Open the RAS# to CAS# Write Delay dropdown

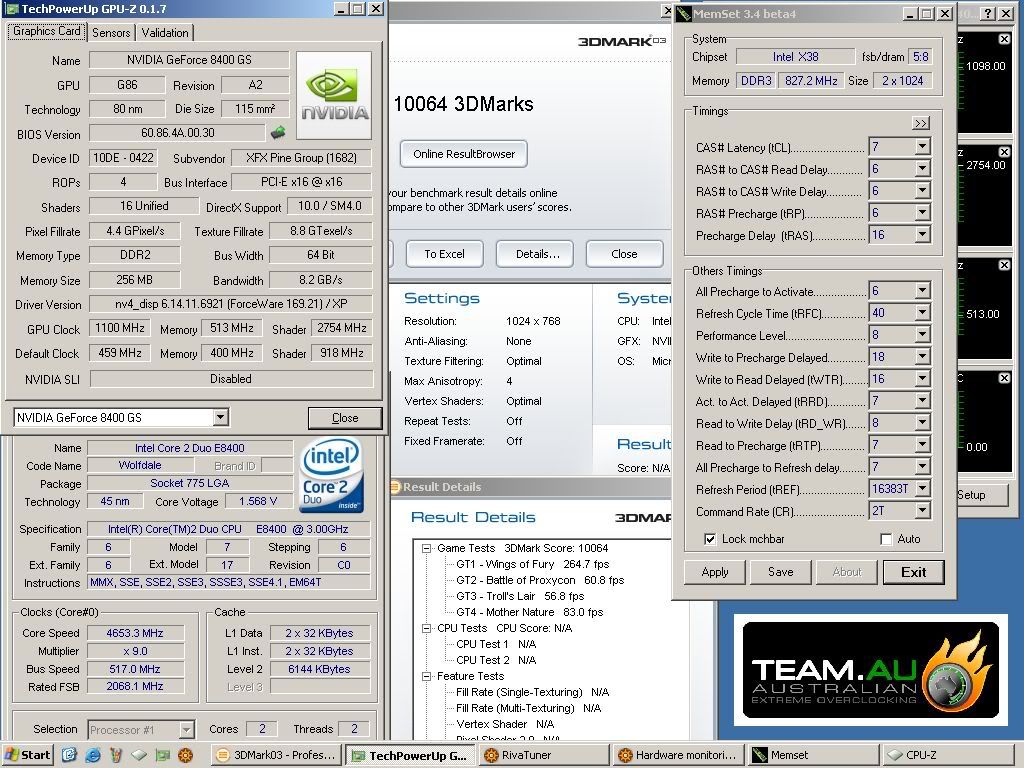(x=922, y=191)
